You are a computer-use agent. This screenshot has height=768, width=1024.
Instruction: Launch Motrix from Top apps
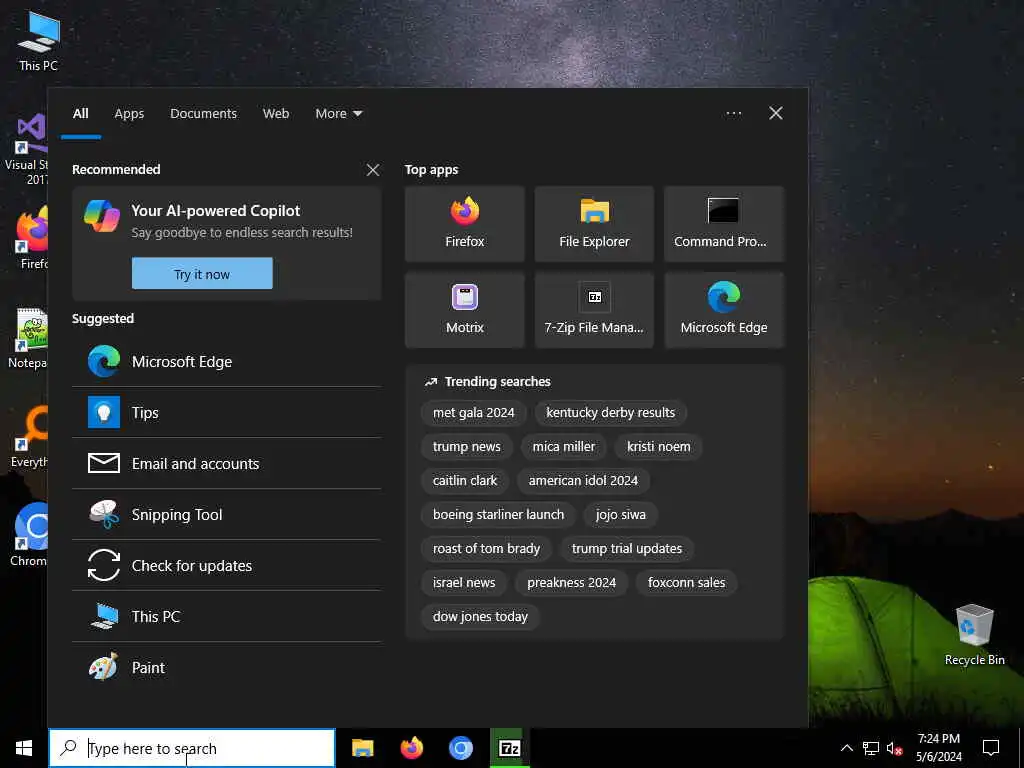coord(464,310)
